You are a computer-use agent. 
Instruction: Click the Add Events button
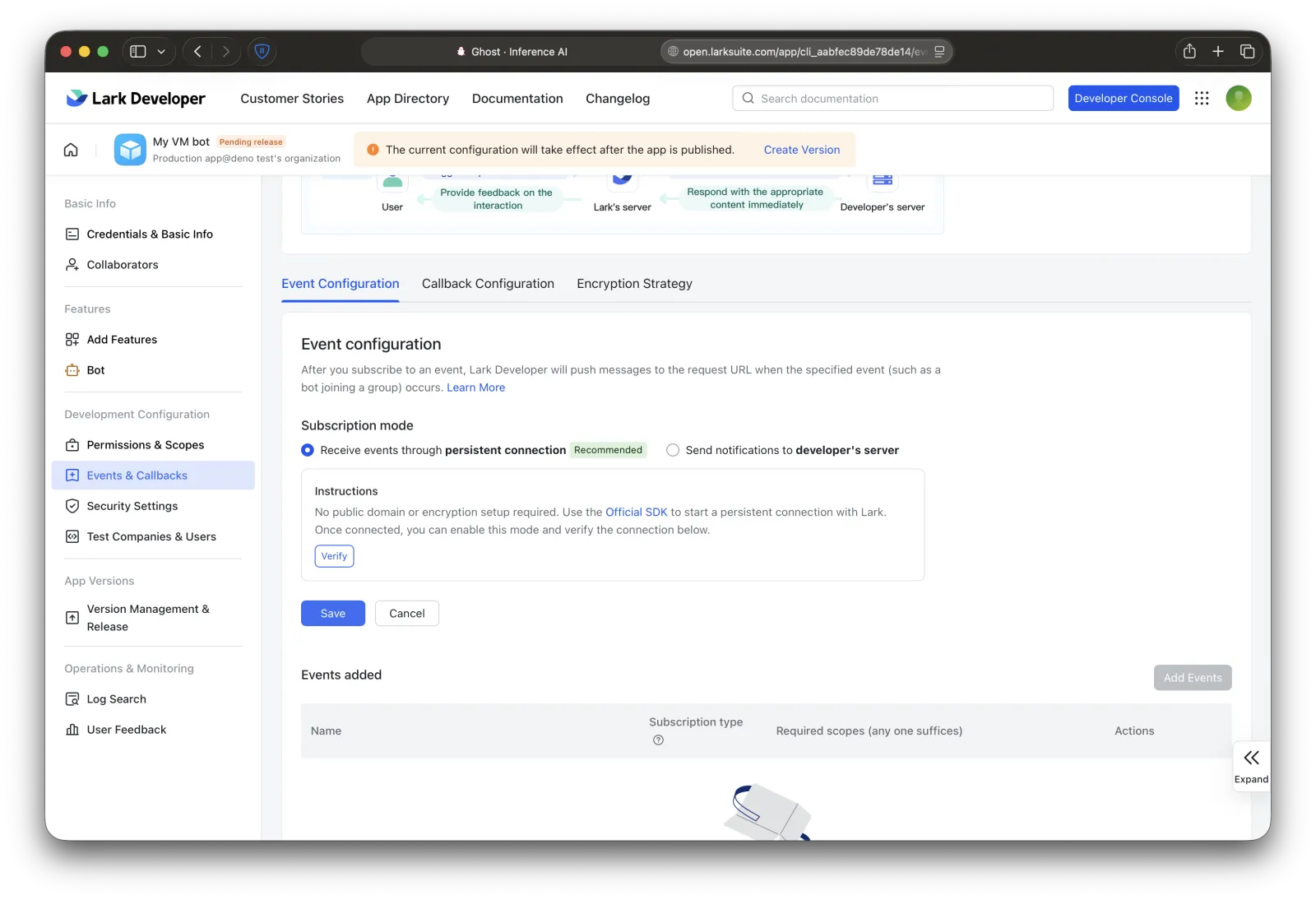click(x=1193, y=678)
